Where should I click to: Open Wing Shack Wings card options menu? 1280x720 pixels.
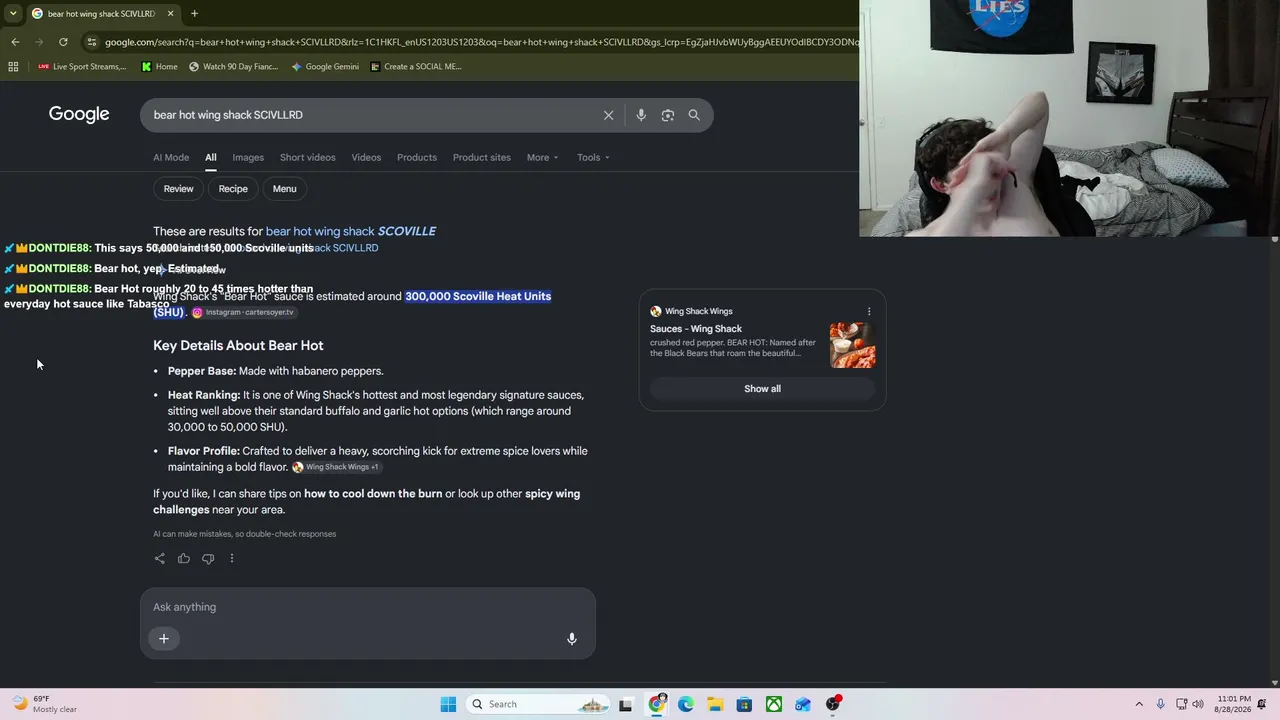point(869,311)
